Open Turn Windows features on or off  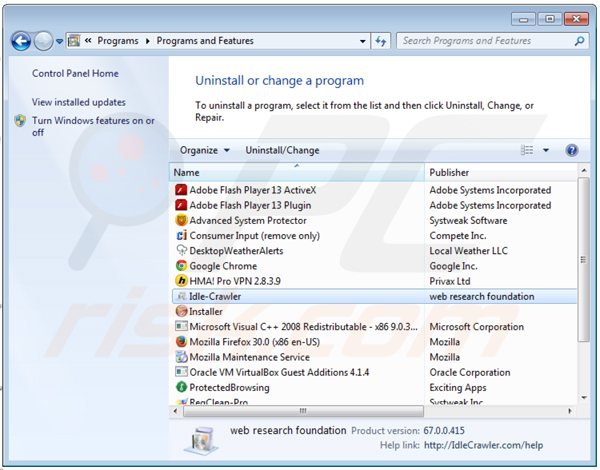[93, 126]
